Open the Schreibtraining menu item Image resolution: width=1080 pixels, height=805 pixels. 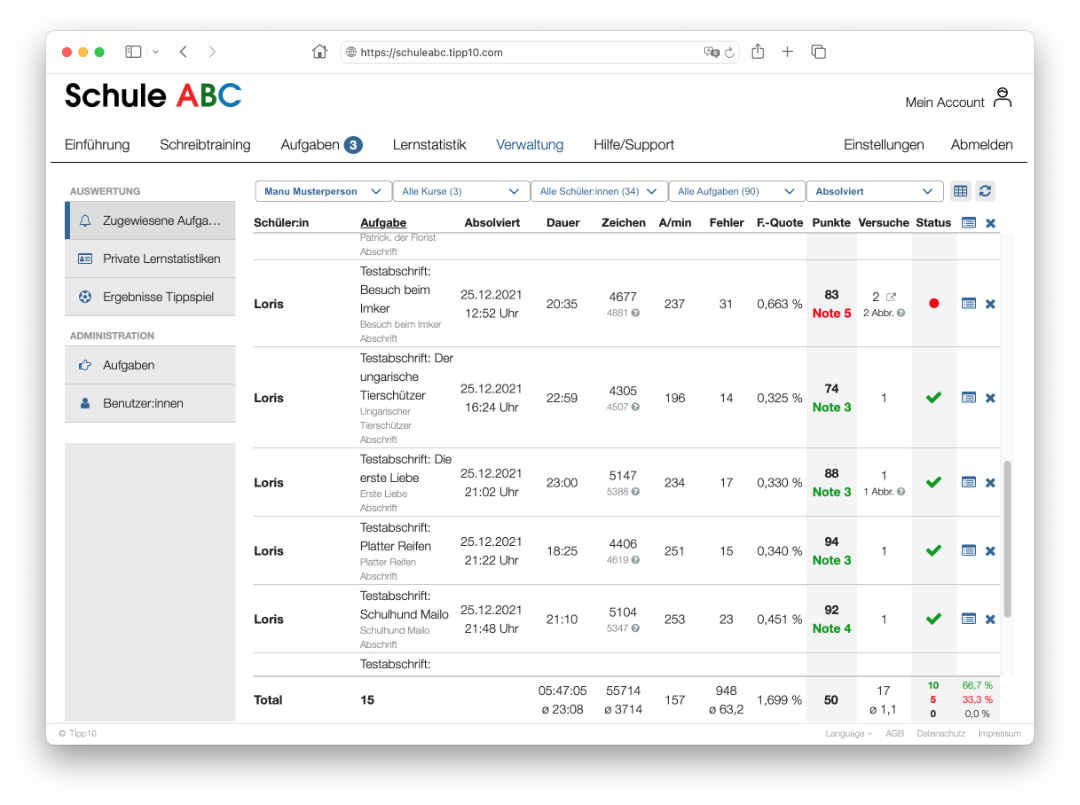click(x=205, y=145)
